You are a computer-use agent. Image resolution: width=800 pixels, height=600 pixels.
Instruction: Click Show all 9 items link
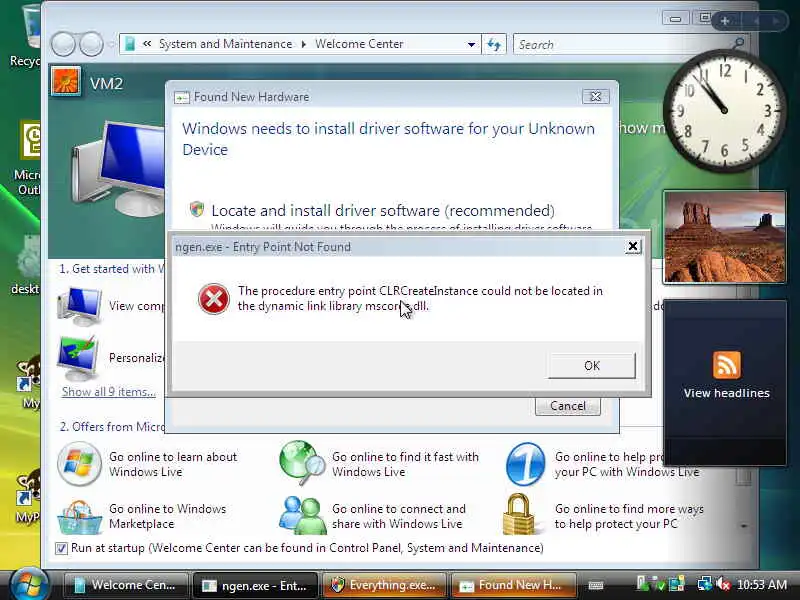click(x=109, y=392)
